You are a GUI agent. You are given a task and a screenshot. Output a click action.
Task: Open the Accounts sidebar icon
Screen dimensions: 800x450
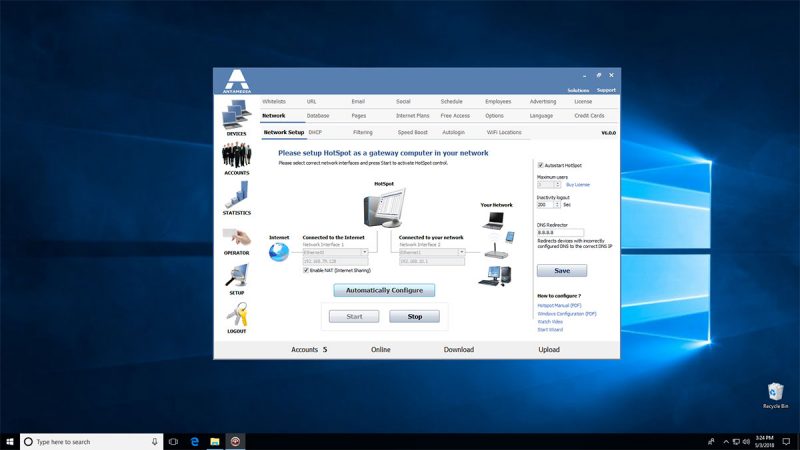pos(236,155)
